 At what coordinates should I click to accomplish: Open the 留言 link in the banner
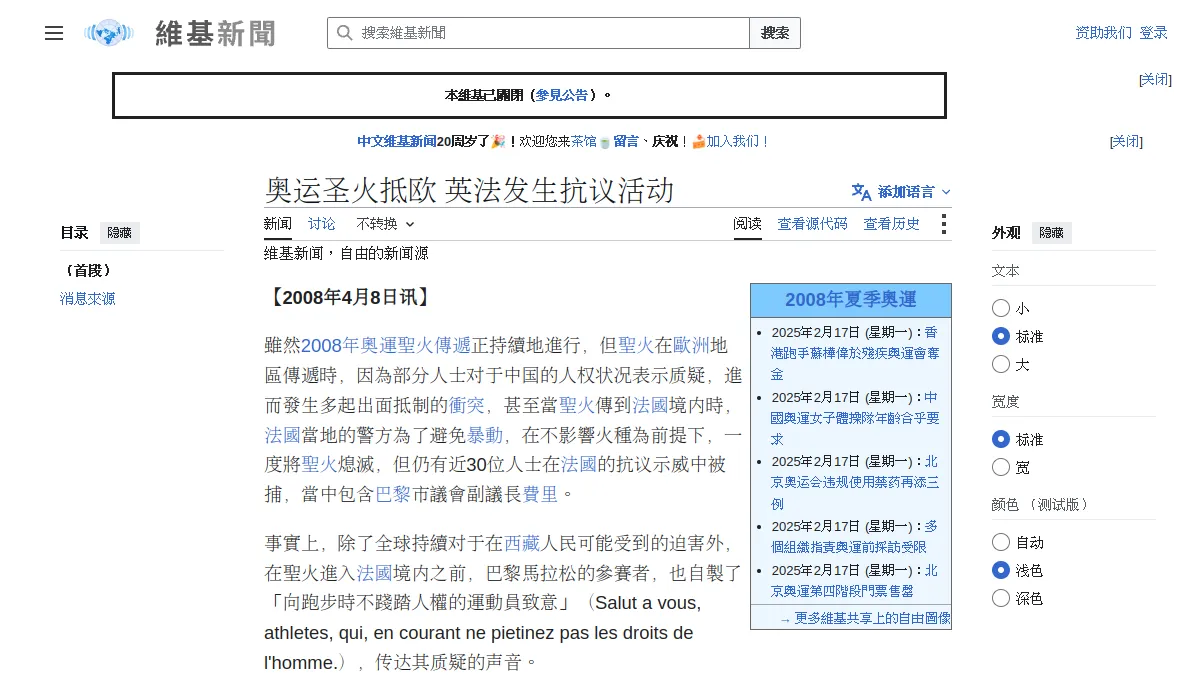(626, 142)
